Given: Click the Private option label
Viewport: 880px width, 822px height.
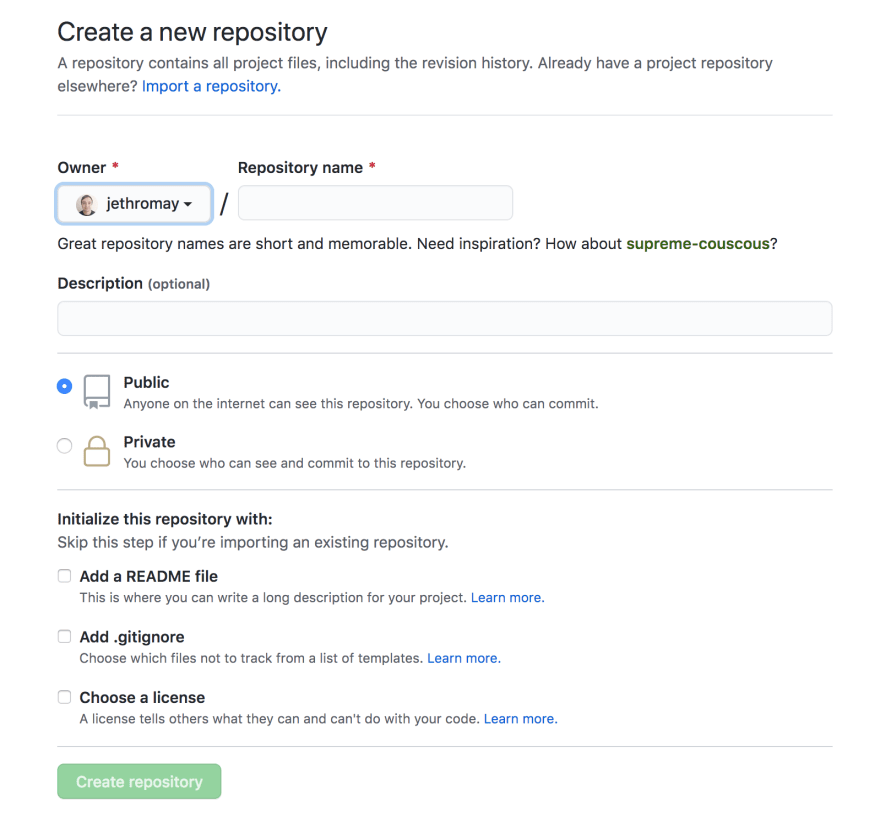Looking at the screenshot, I should [x=149, y=442].
